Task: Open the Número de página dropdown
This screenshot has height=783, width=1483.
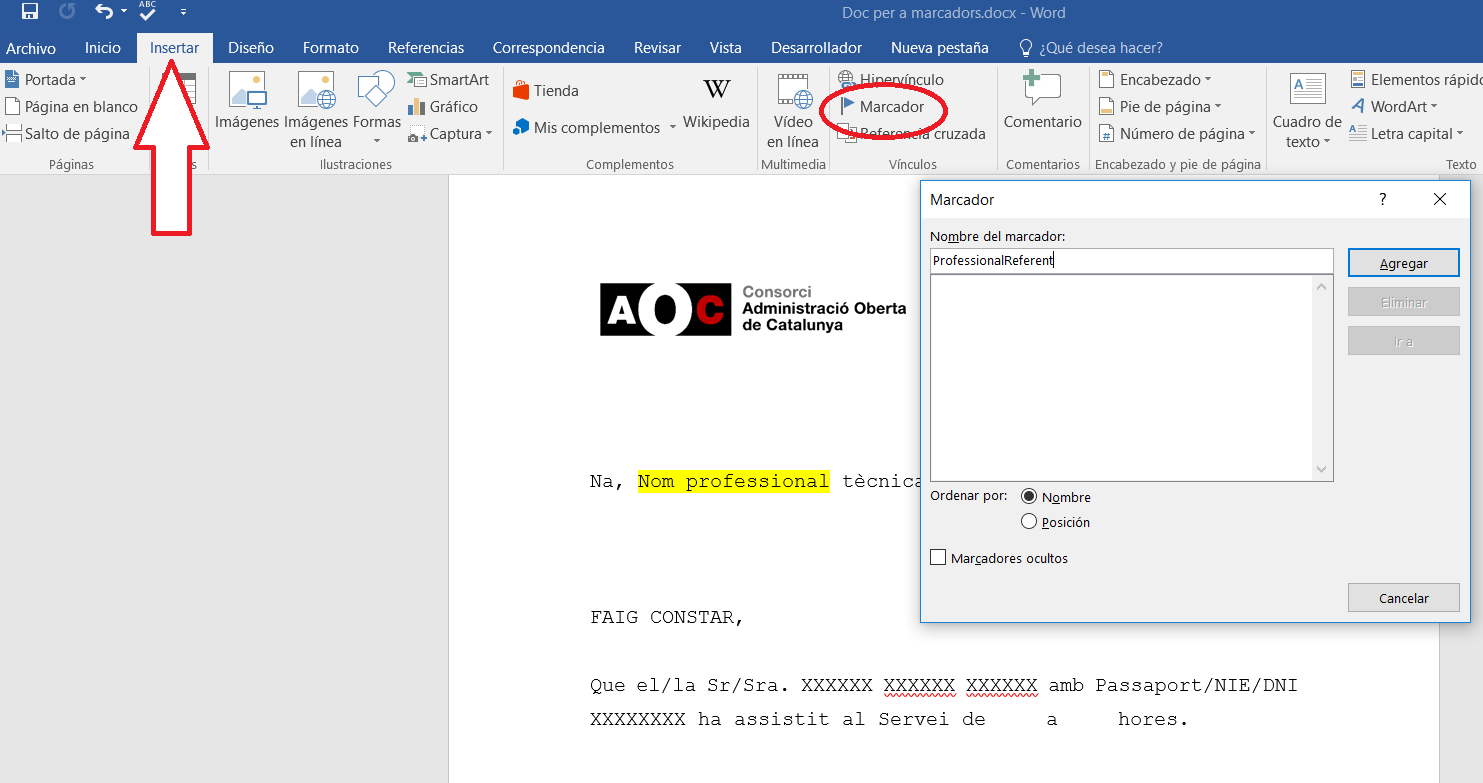Action: click(x=1176, y=134)
